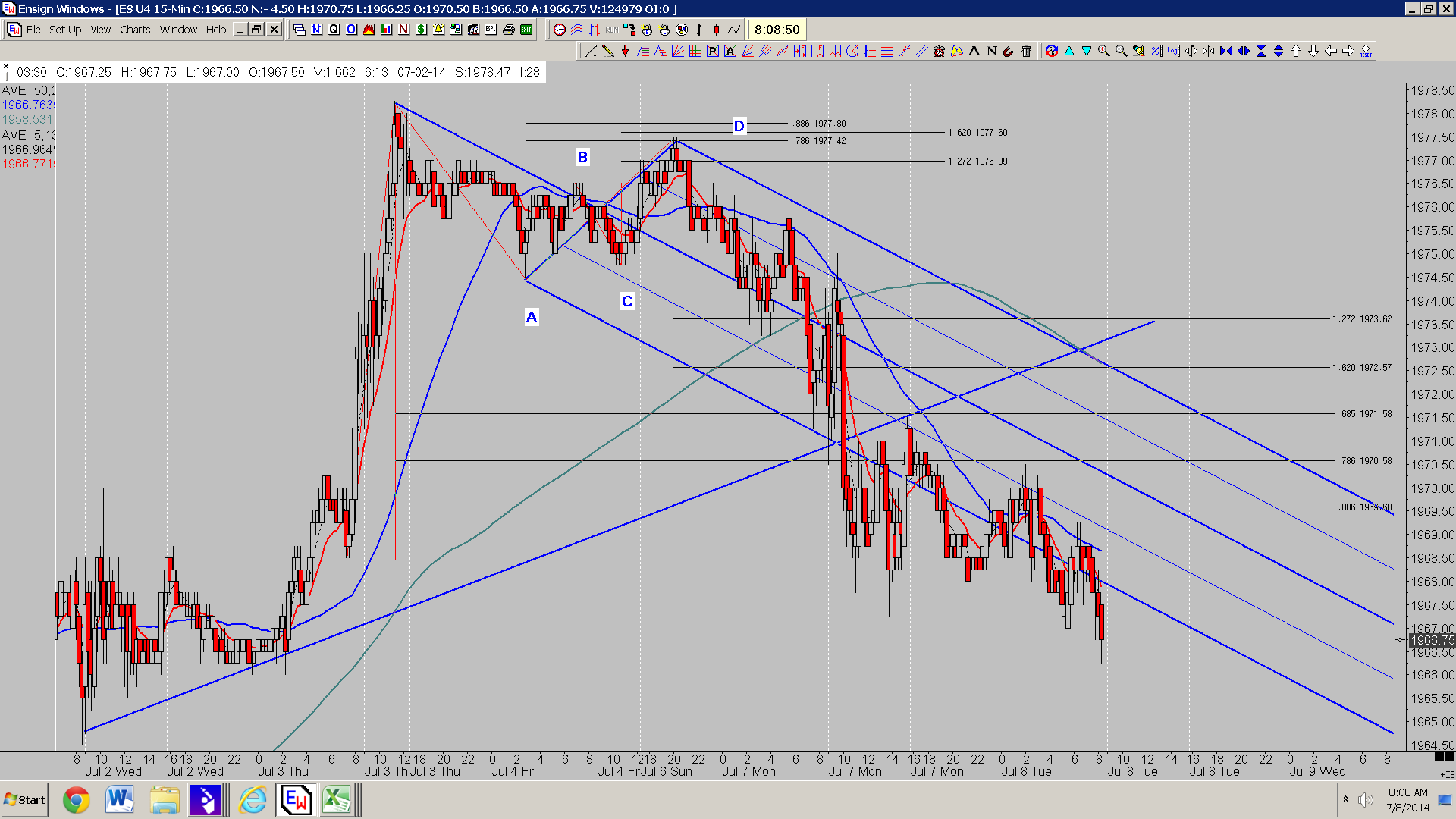Click the cyan down triangle icon
Screen dimensions: 1456x819
pos(1086,51)
